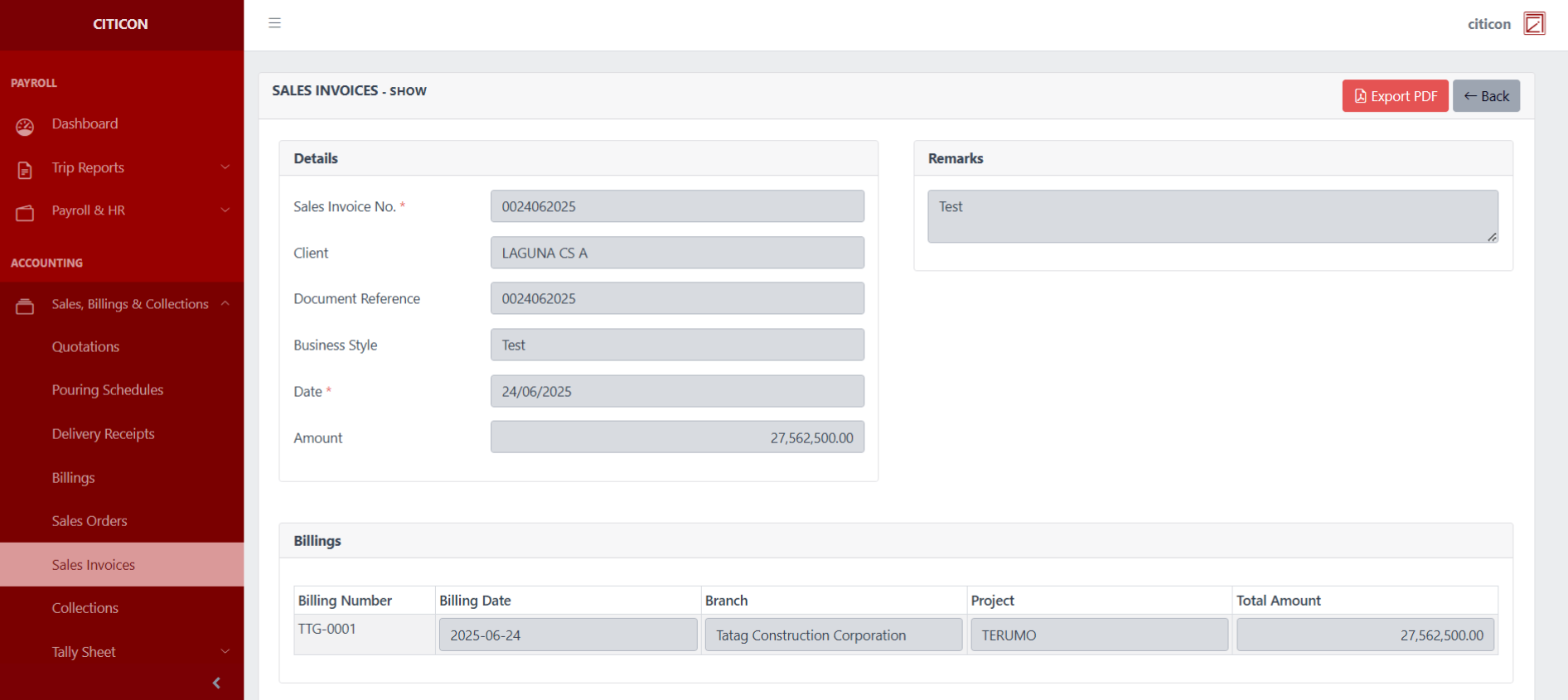Click the citicon user avatar icon
The height and width of the screenshot is (700, 1568).
(x=1534, y=24)
